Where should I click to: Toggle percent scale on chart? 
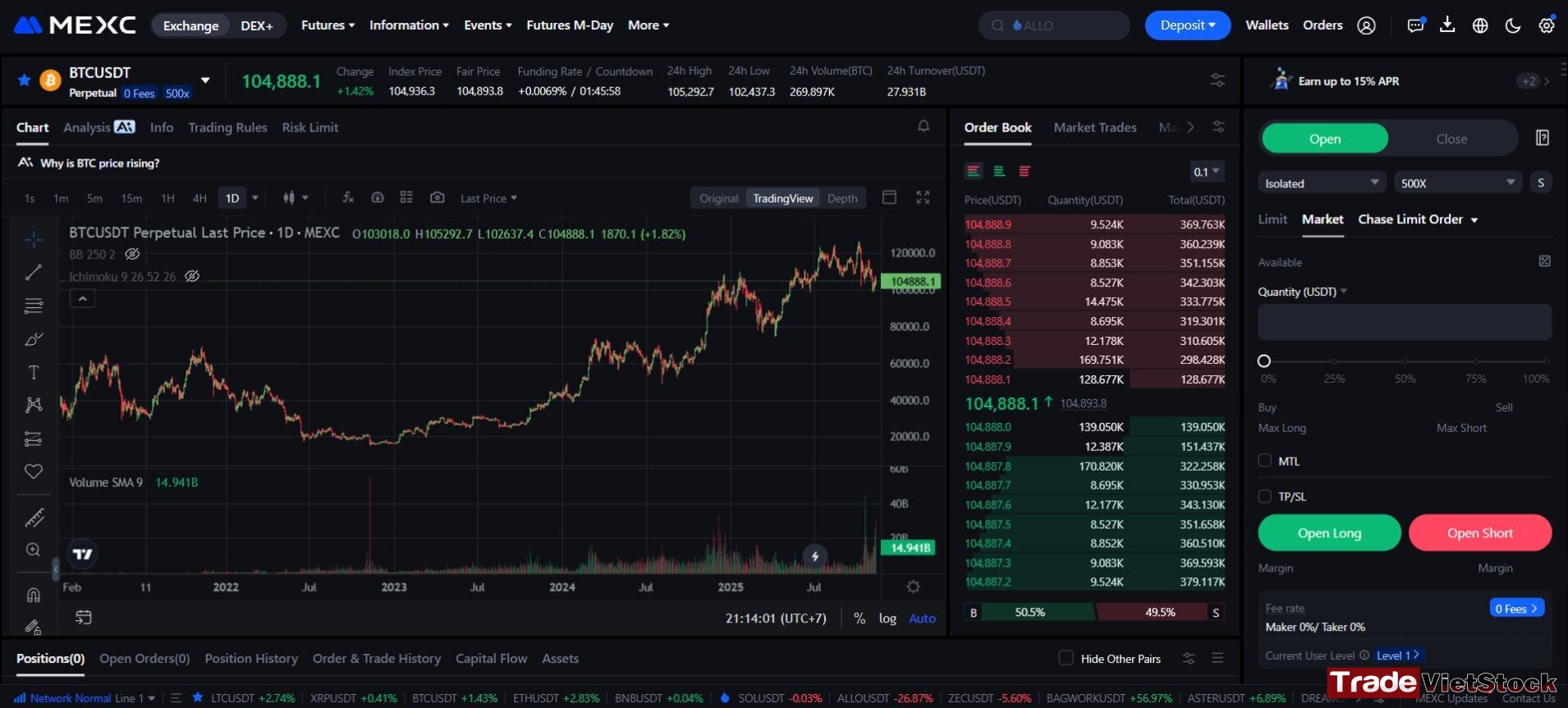point(860,618)
